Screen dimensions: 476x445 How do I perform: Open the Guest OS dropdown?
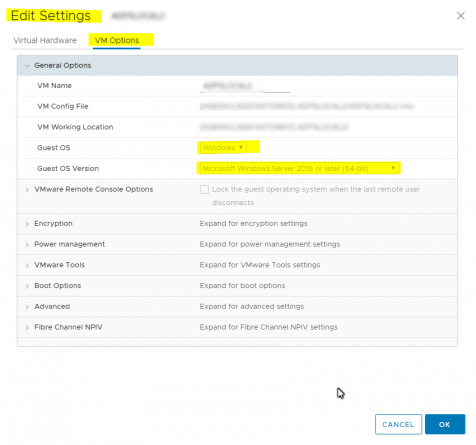223,148
